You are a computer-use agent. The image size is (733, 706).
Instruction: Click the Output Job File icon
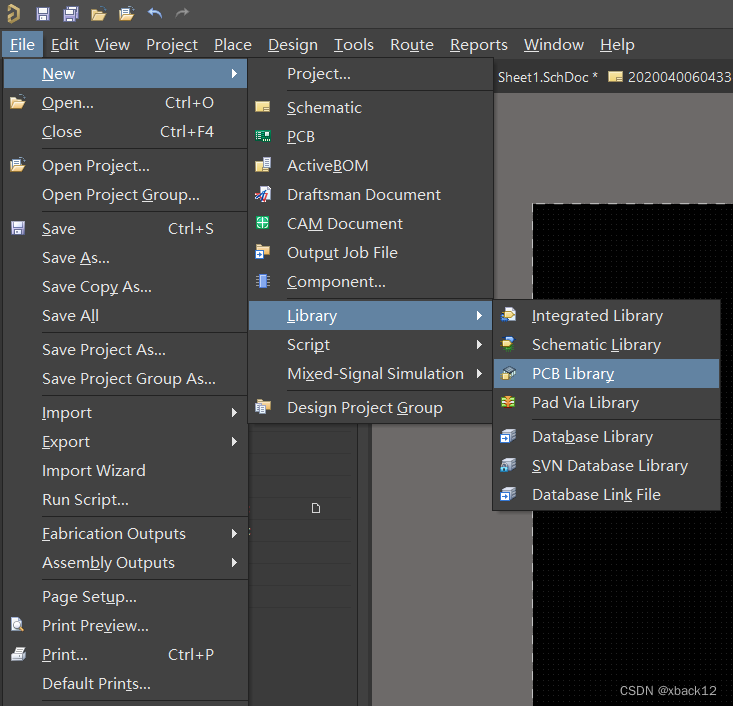[263, 252]
